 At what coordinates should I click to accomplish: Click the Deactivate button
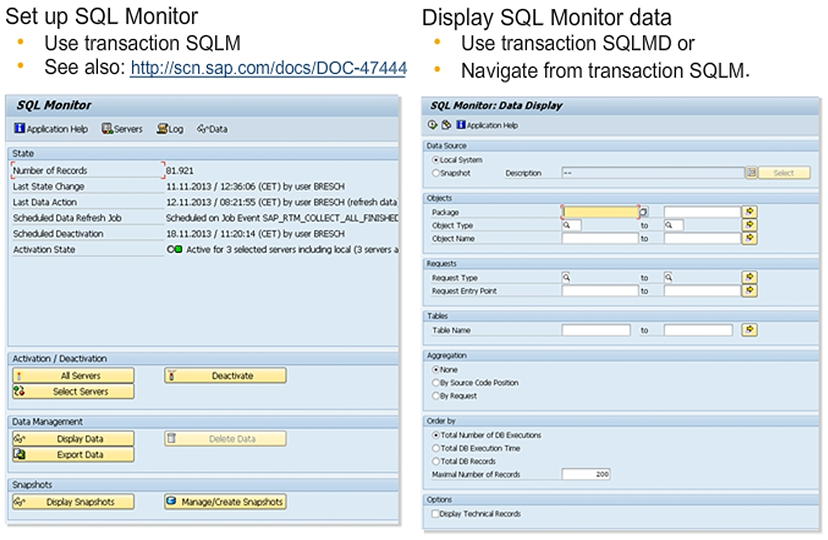click(225, 376)
